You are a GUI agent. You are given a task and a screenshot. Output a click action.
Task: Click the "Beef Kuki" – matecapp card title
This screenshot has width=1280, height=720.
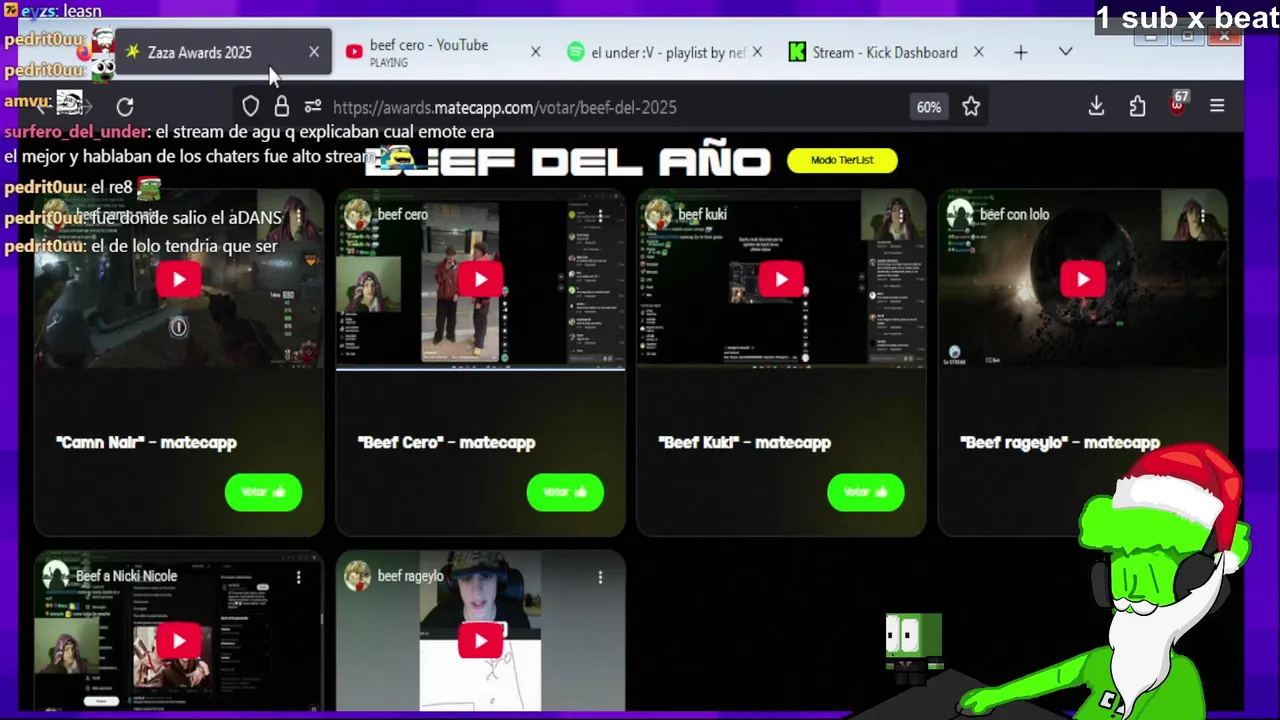[744, 442]
